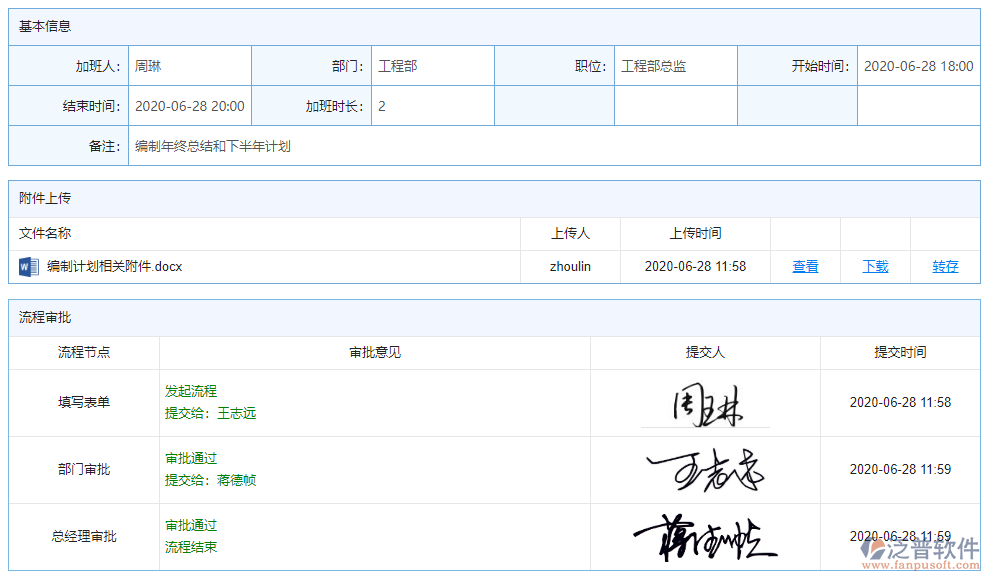Screen dimensions: 990x581
Task: Click the 结束时间 field label
Action: tap(92, 106)
